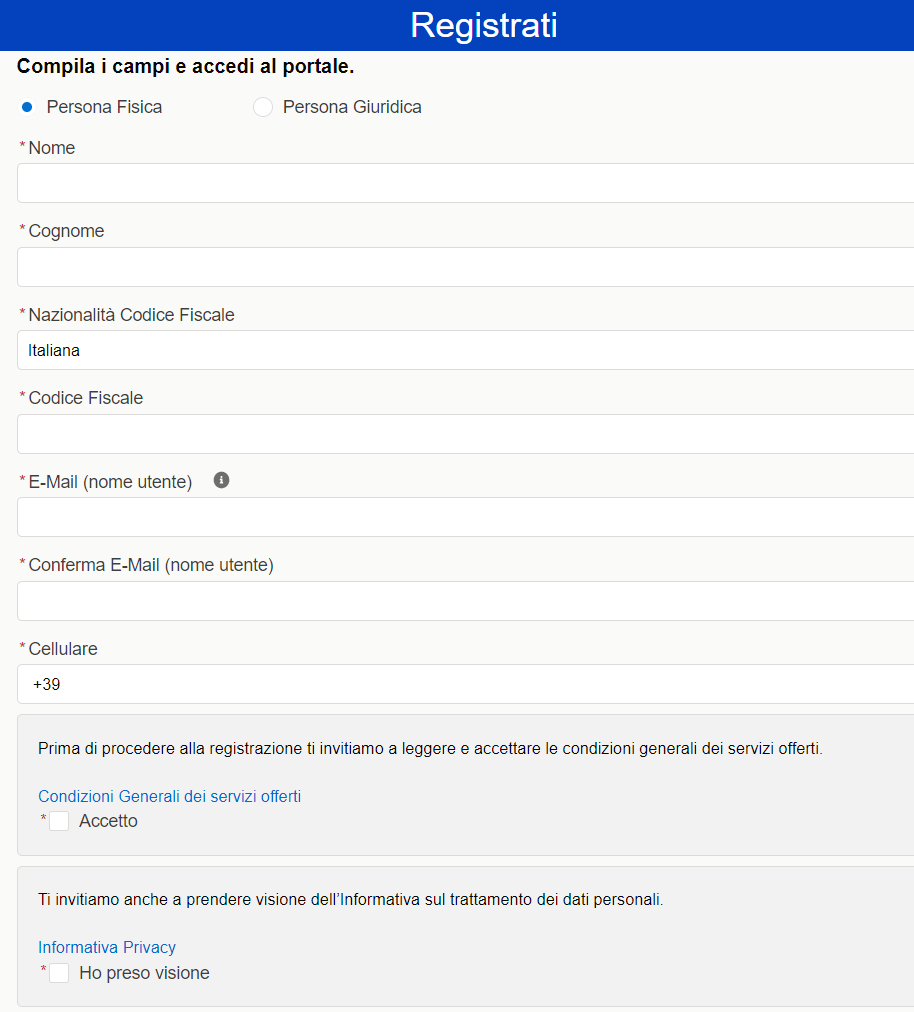This screenshot has width=914, height=1012.
Task: Click the Conferma E-Mail label text
Action: pos(151,565)
